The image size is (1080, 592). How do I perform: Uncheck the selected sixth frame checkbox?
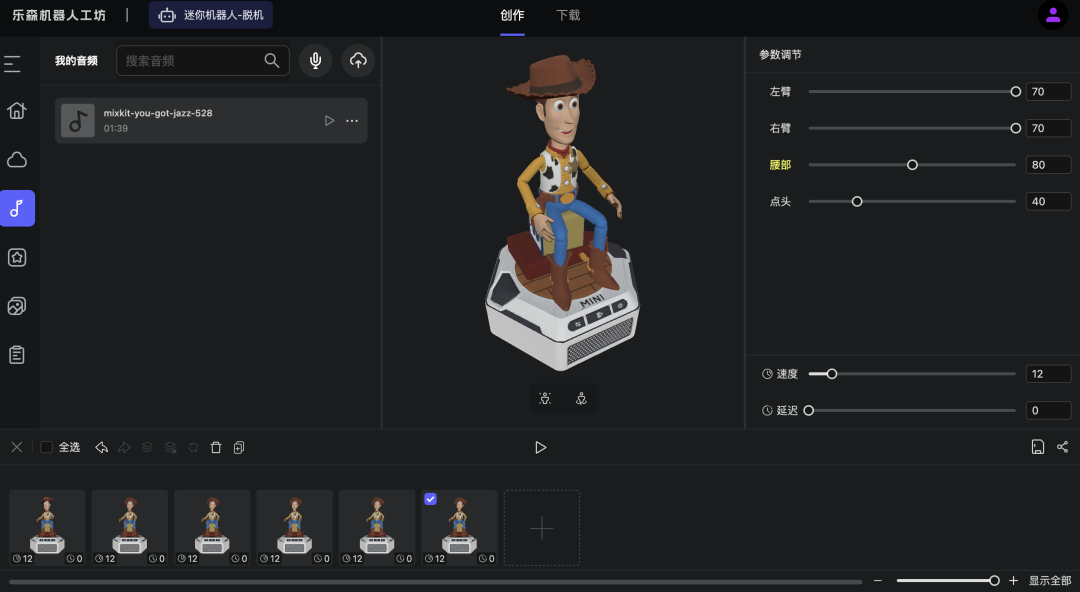430,499
